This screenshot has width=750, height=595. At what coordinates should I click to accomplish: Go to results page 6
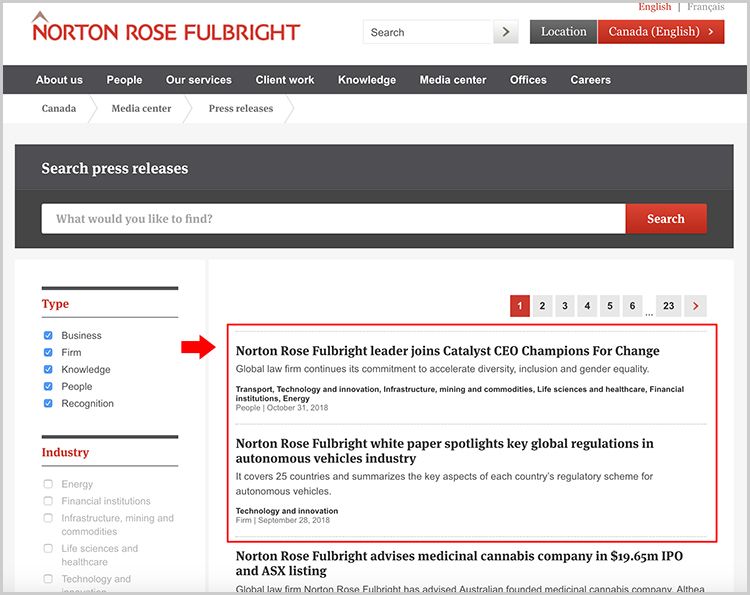pyautogui.click(x=632, y=306)
